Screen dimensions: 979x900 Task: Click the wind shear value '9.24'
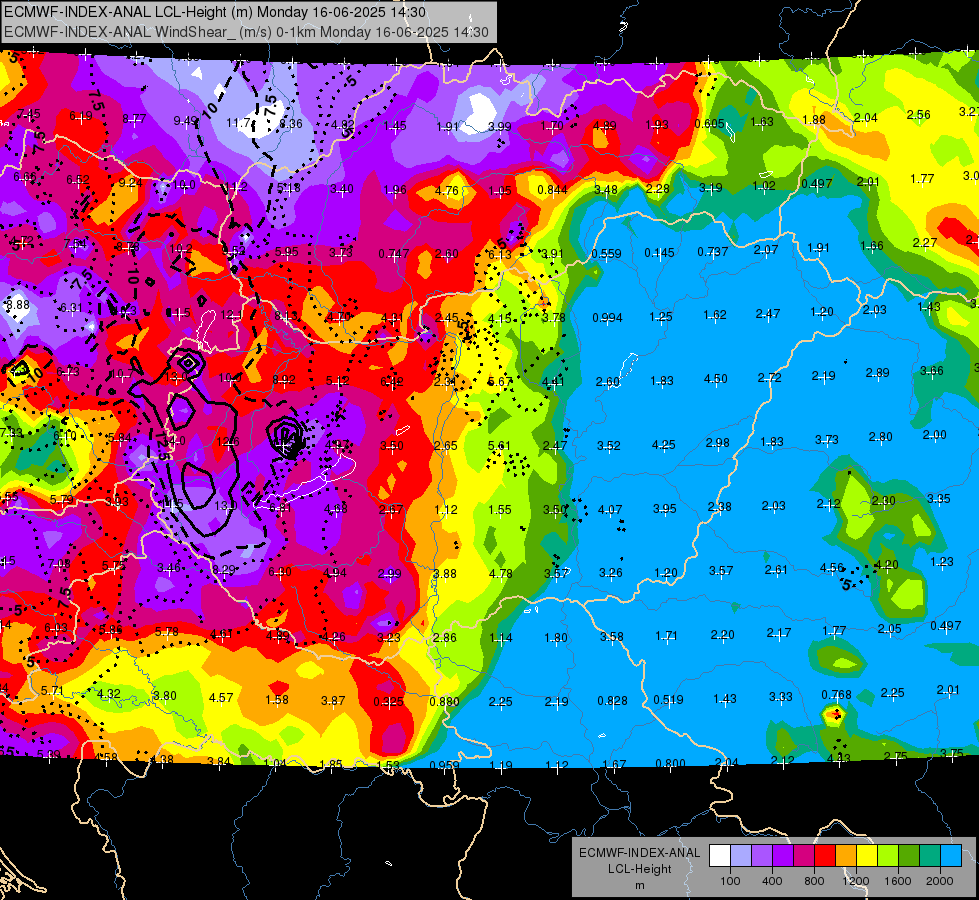coord(130,182)
